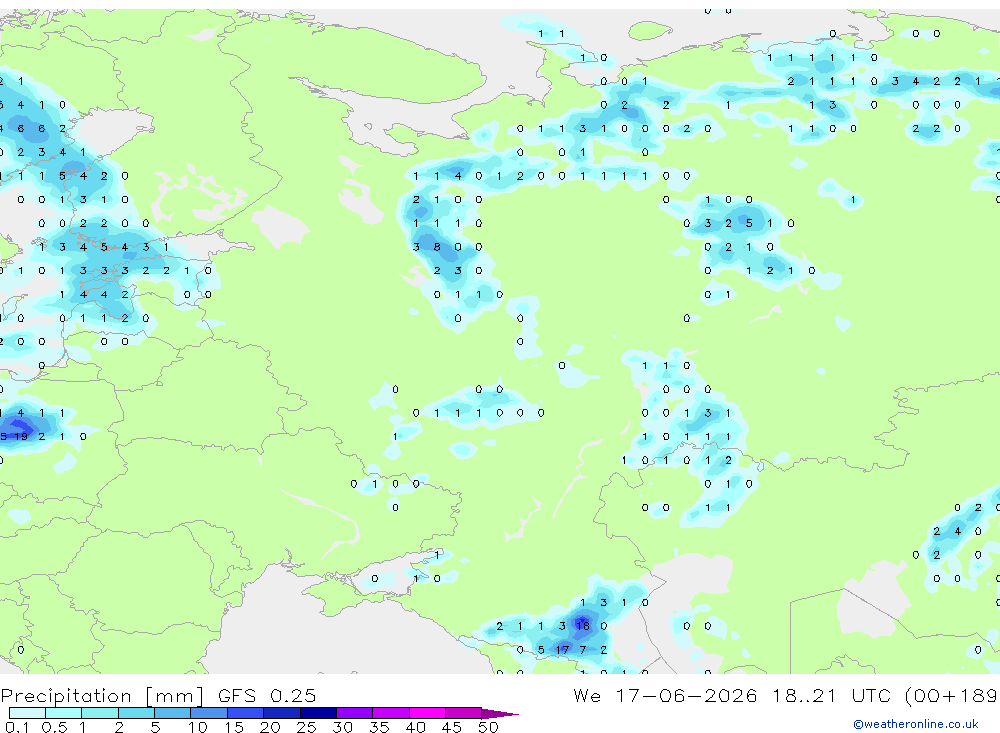Select the 5–10 mm legend color box
Screen dimensions: 1000x733
(173, 713)
